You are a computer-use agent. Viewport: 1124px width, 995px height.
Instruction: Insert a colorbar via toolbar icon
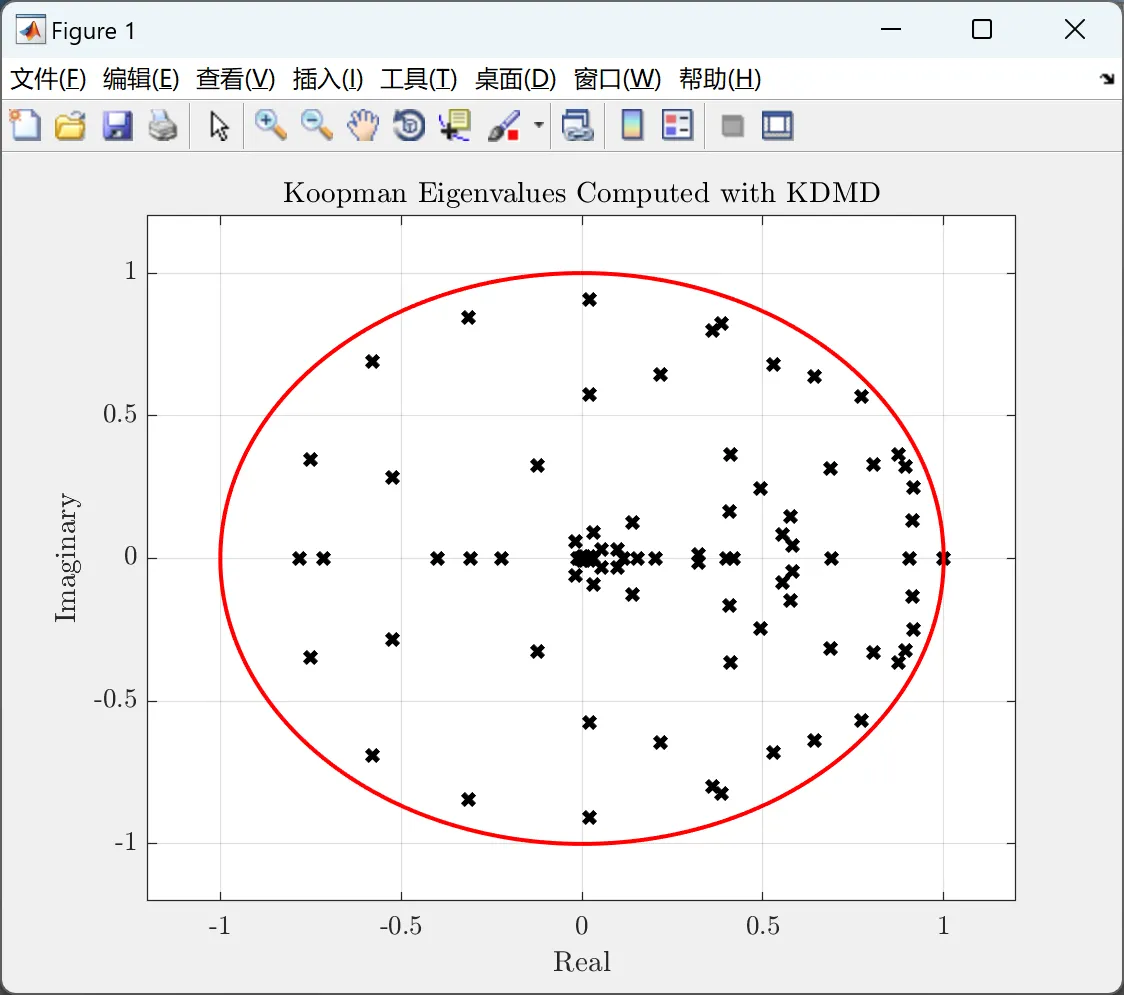pos(632,125)
